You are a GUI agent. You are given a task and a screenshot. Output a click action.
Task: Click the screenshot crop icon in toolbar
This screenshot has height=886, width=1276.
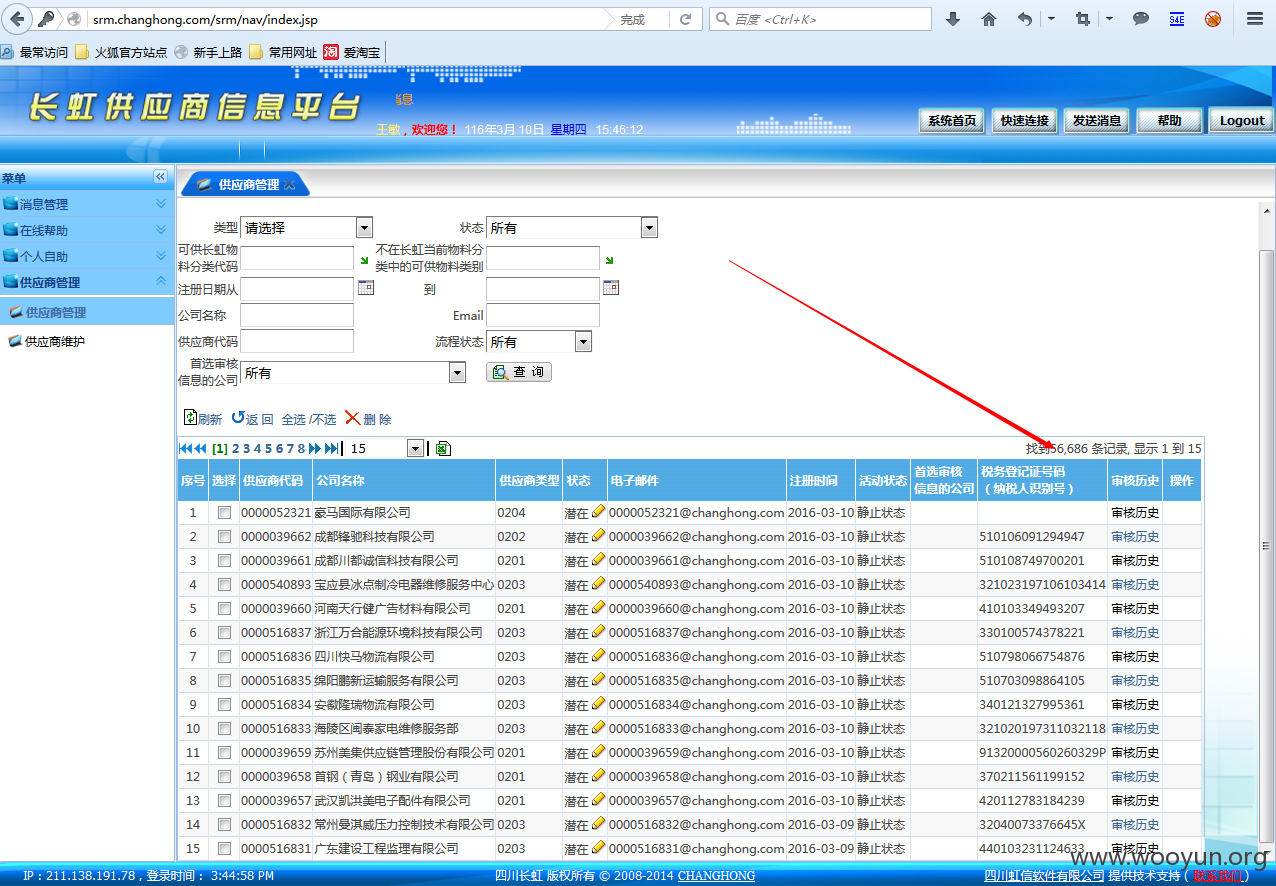coord(1083,19)
